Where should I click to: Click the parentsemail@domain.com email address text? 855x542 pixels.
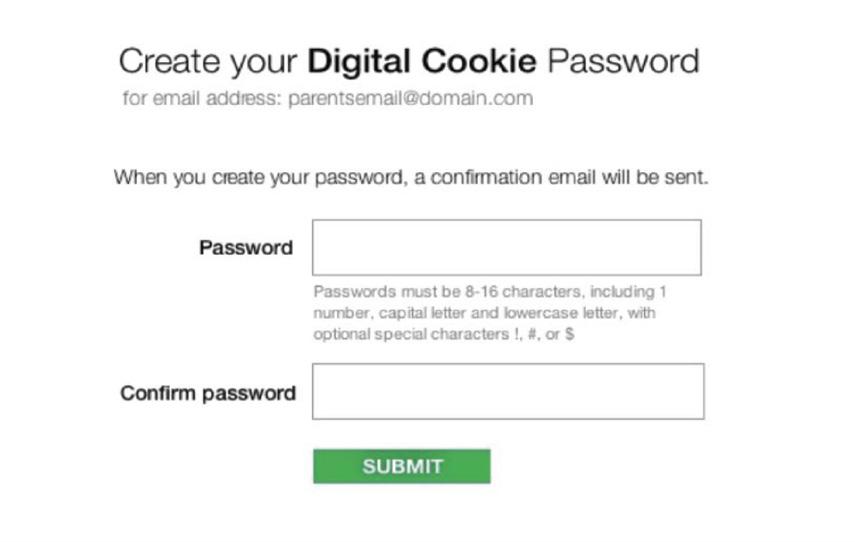pyautogui.click(x=410, y=98)
